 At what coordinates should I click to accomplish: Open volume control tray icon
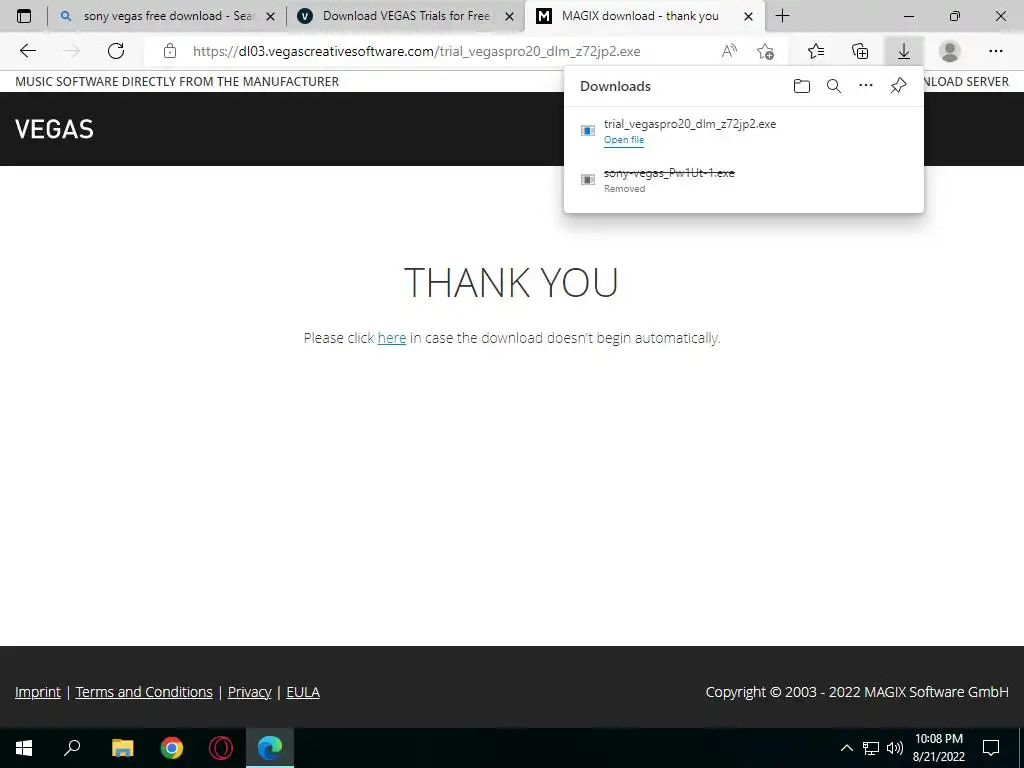[895, 748]
